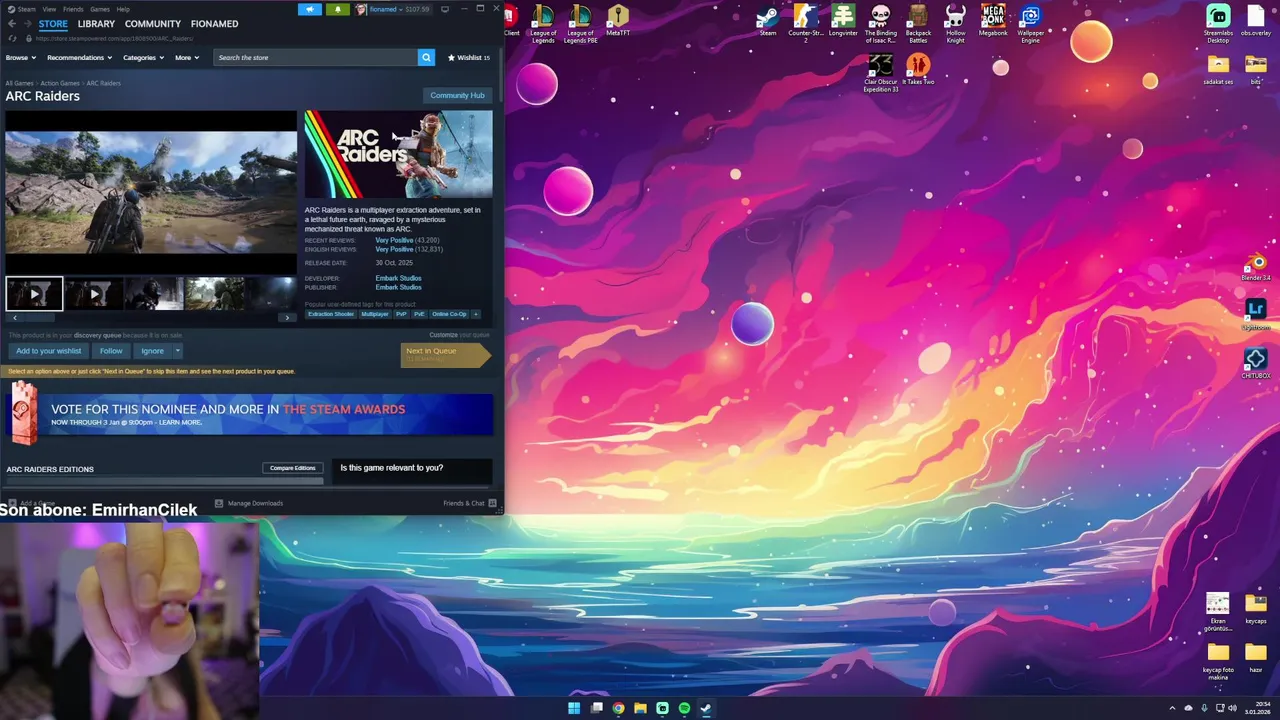Open the dropdown arrow beside Ignore
This screenshot has width=1280, height=720.
tap(177, 351)
